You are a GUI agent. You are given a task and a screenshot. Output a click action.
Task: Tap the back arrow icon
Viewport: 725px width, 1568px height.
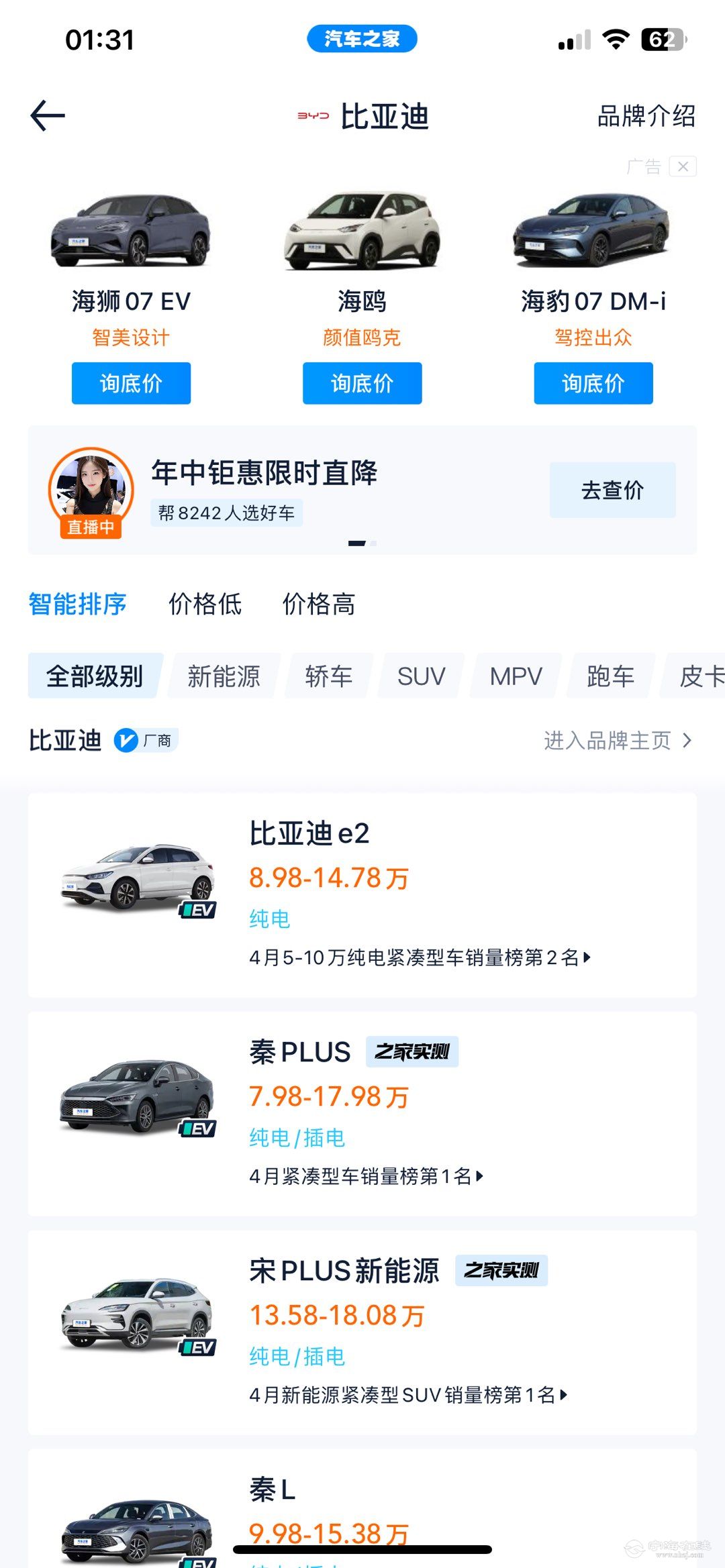(x=48, y=115)
